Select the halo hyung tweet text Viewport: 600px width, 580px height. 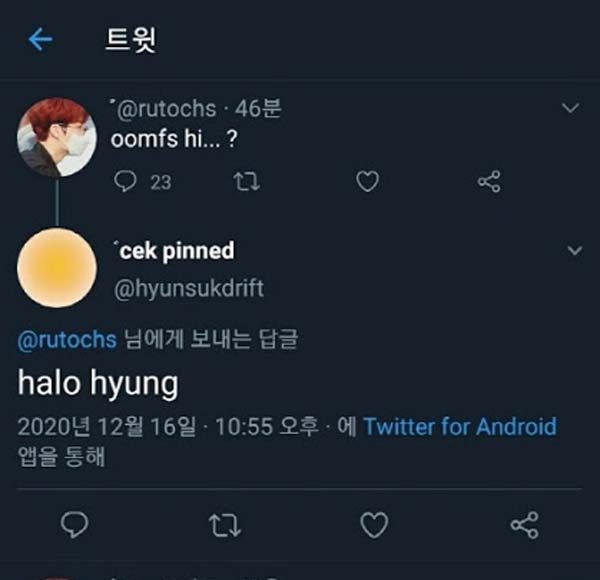pos(98,383)
